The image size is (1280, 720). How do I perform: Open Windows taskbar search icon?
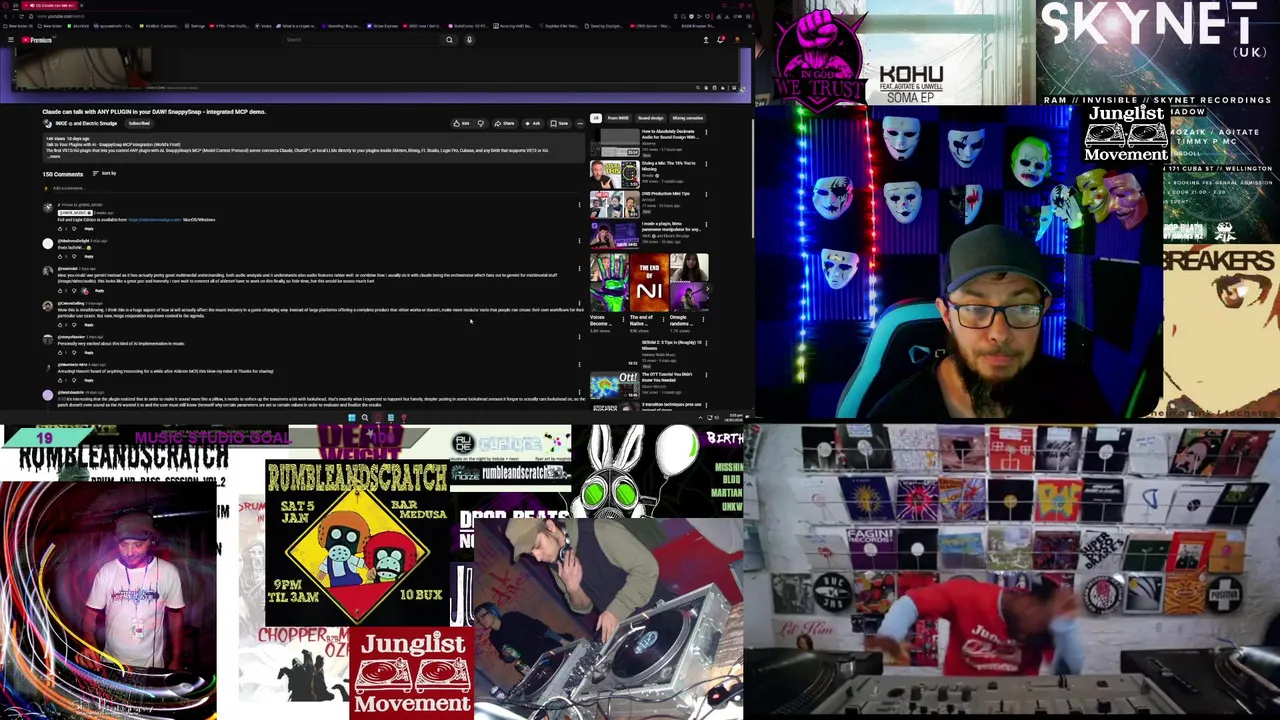364,418
